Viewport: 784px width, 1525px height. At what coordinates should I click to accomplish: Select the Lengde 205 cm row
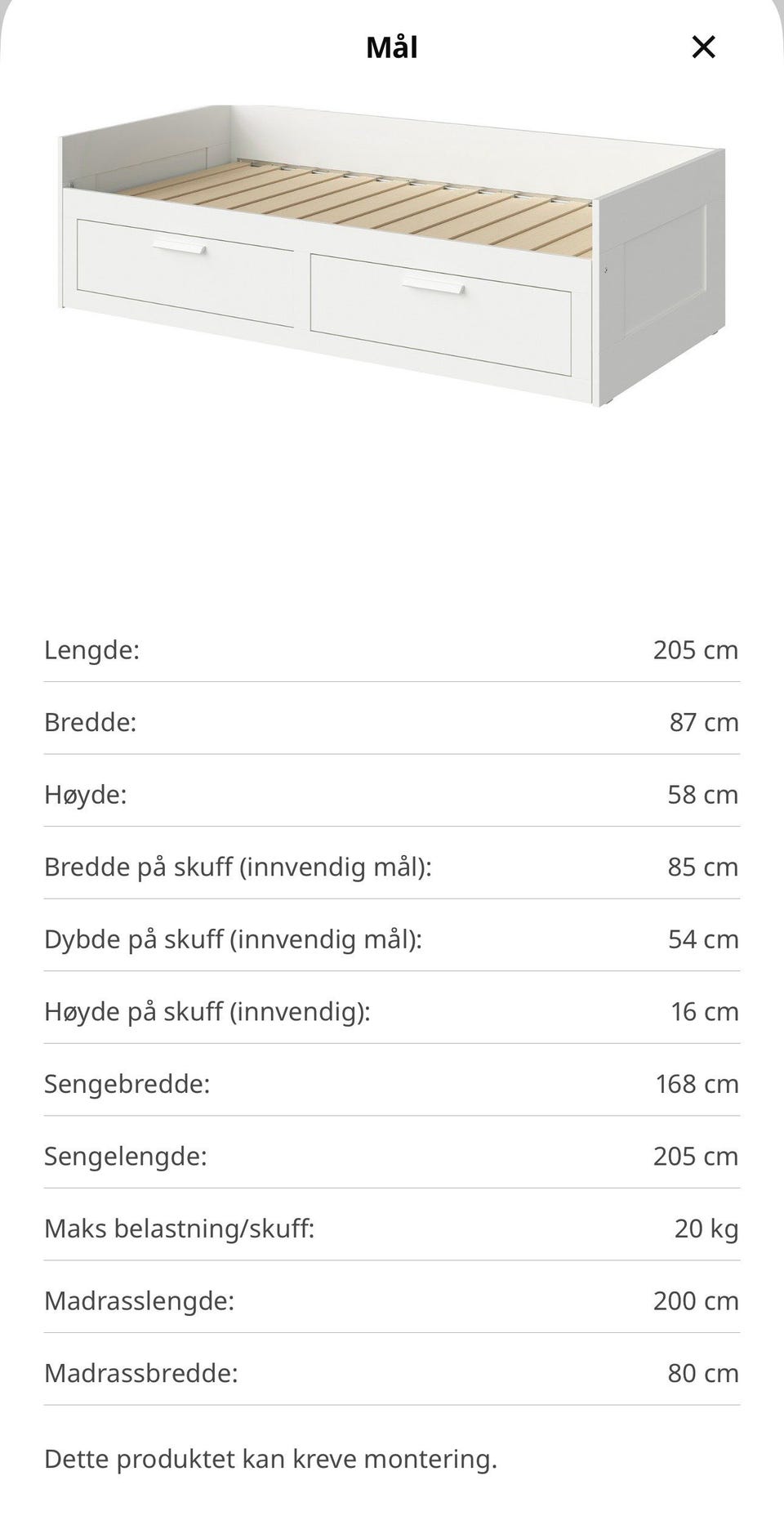[392, 650]
